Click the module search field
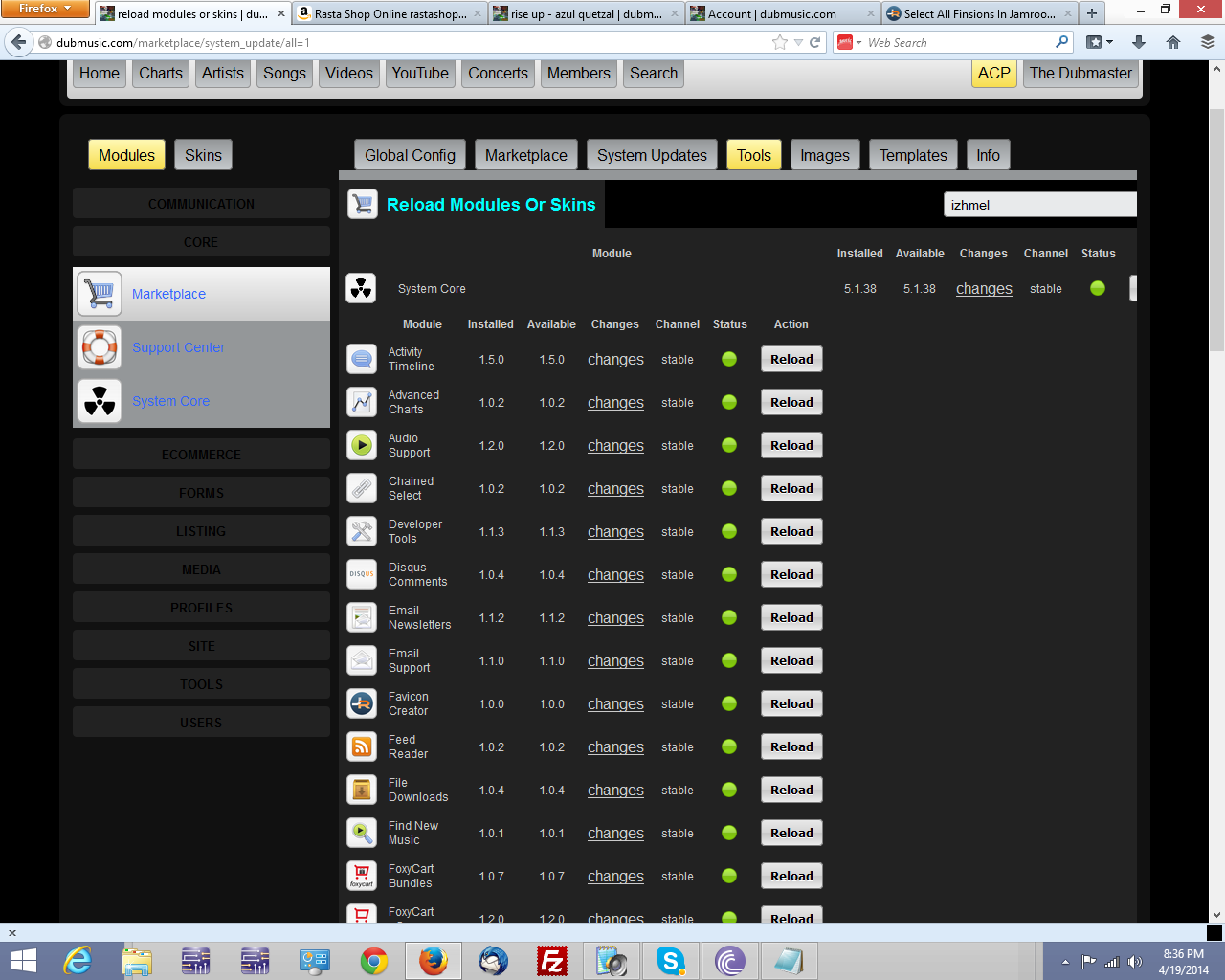Viewport: 1225px width, 980px height. click(x=1039, y=205)
